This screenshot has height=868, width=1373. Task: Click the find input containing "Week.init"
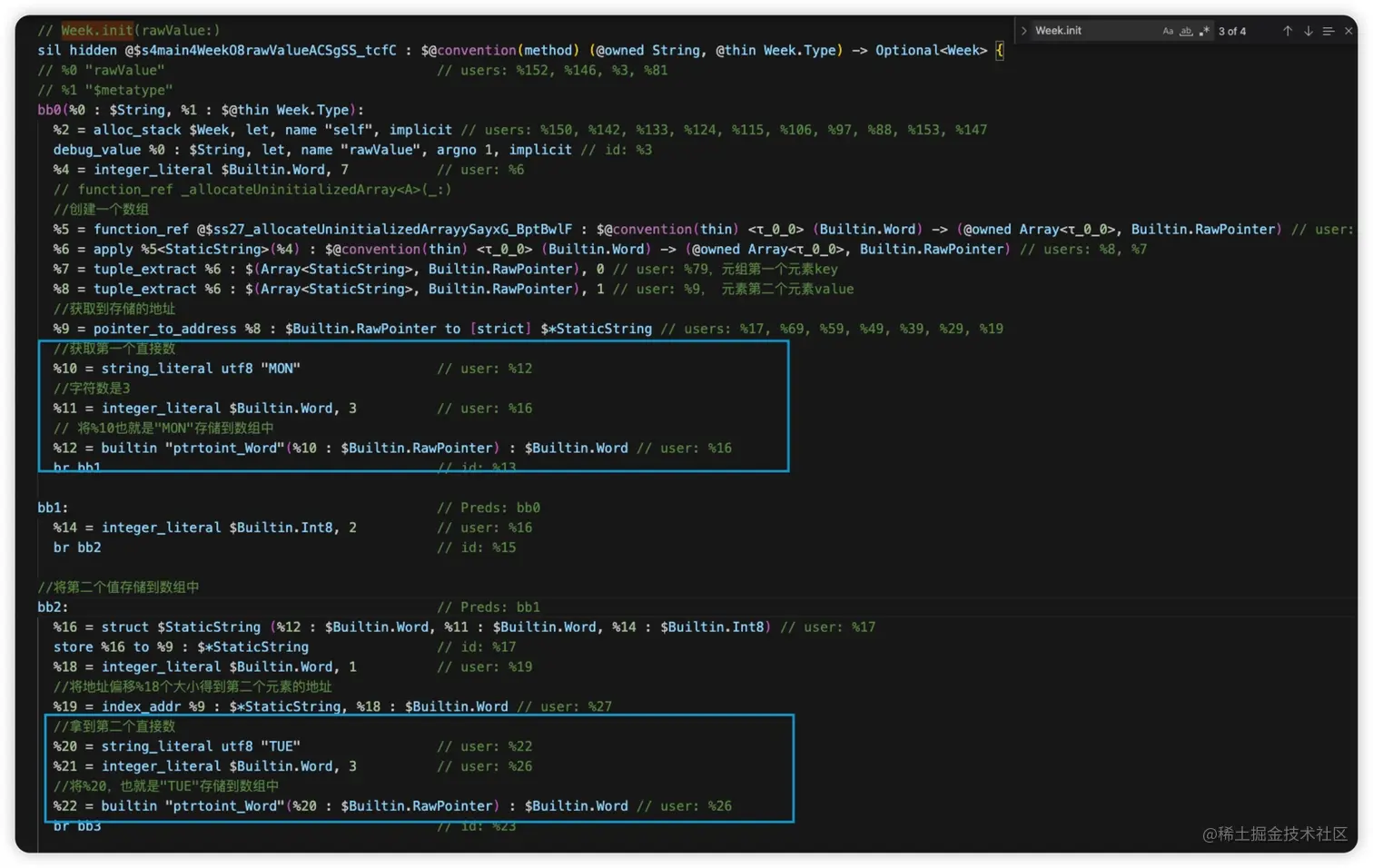[x=1094, y=31]
